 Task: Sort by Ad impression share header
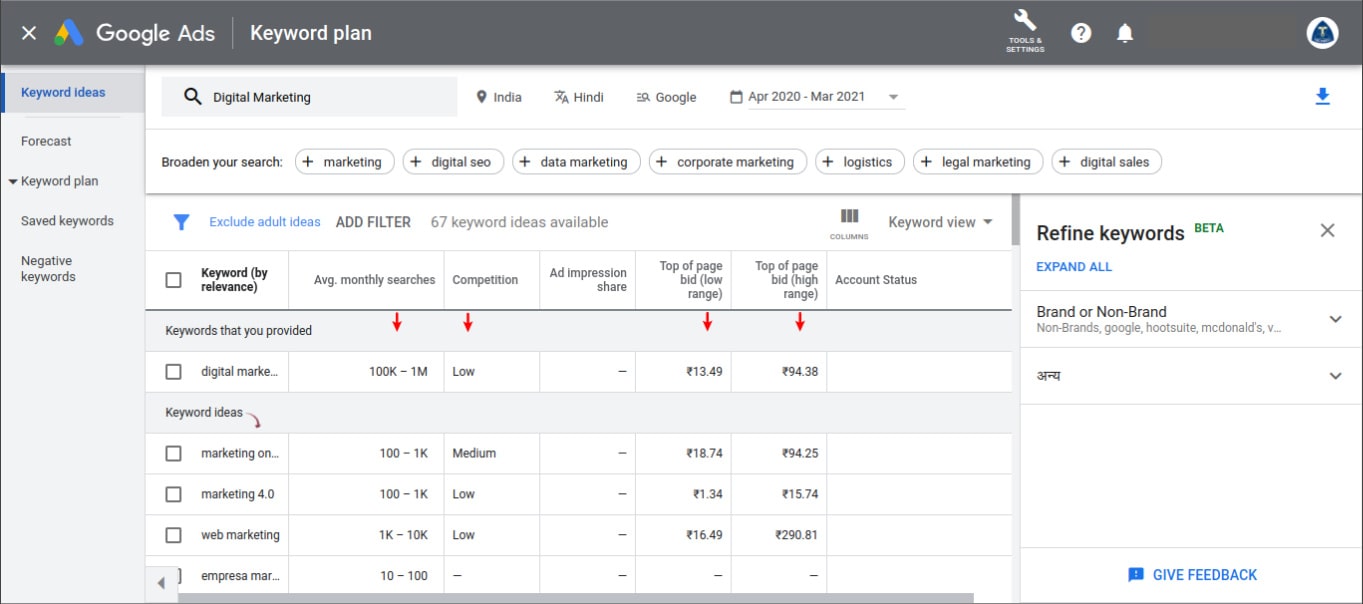click(588, 280)
